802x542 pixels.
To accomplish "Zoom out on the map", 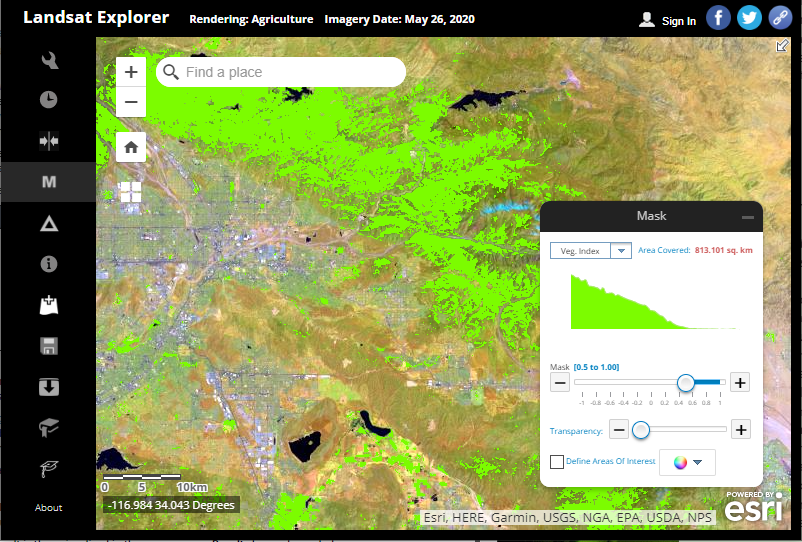I will pos(131,102).
